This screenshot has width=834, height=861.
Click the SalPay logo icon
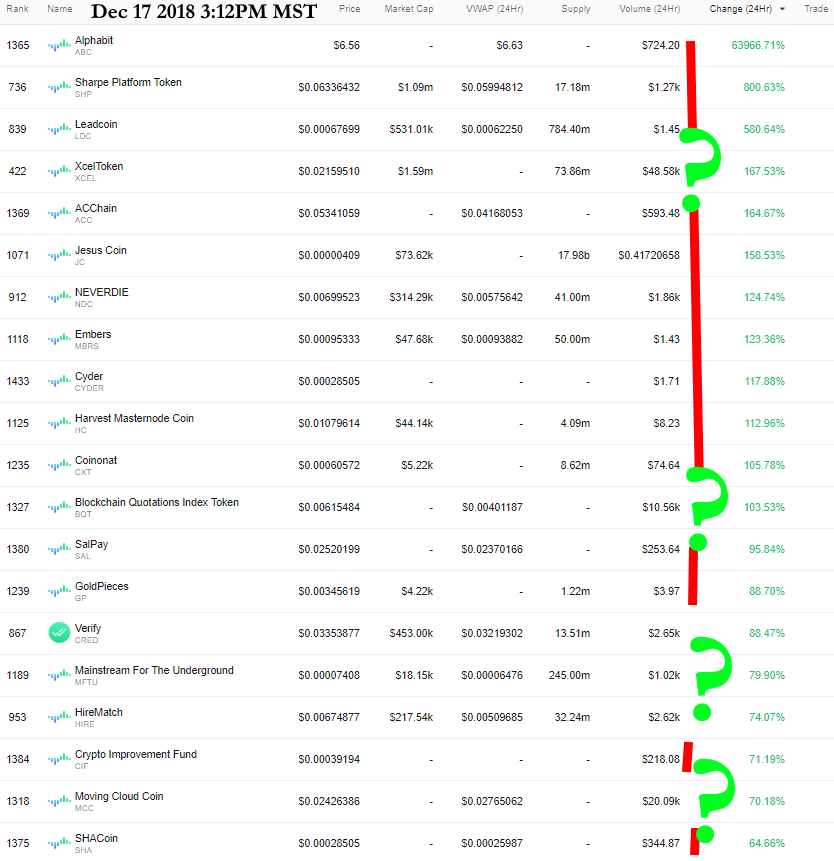[59, 550]
